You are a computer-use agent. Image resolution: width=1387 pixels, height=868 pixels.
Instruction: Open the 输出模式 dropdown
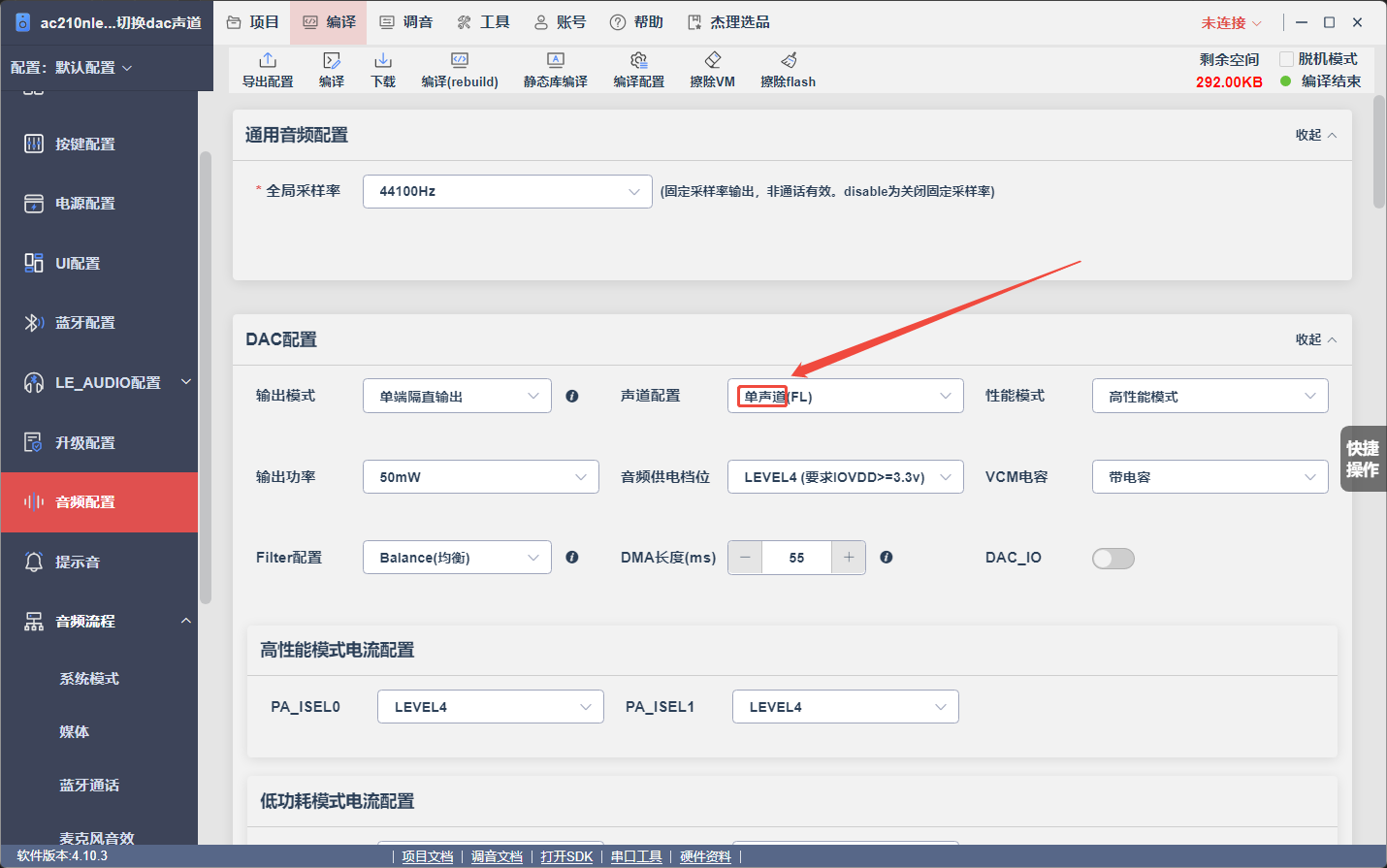pyautogui.click(x=457, y=396)
